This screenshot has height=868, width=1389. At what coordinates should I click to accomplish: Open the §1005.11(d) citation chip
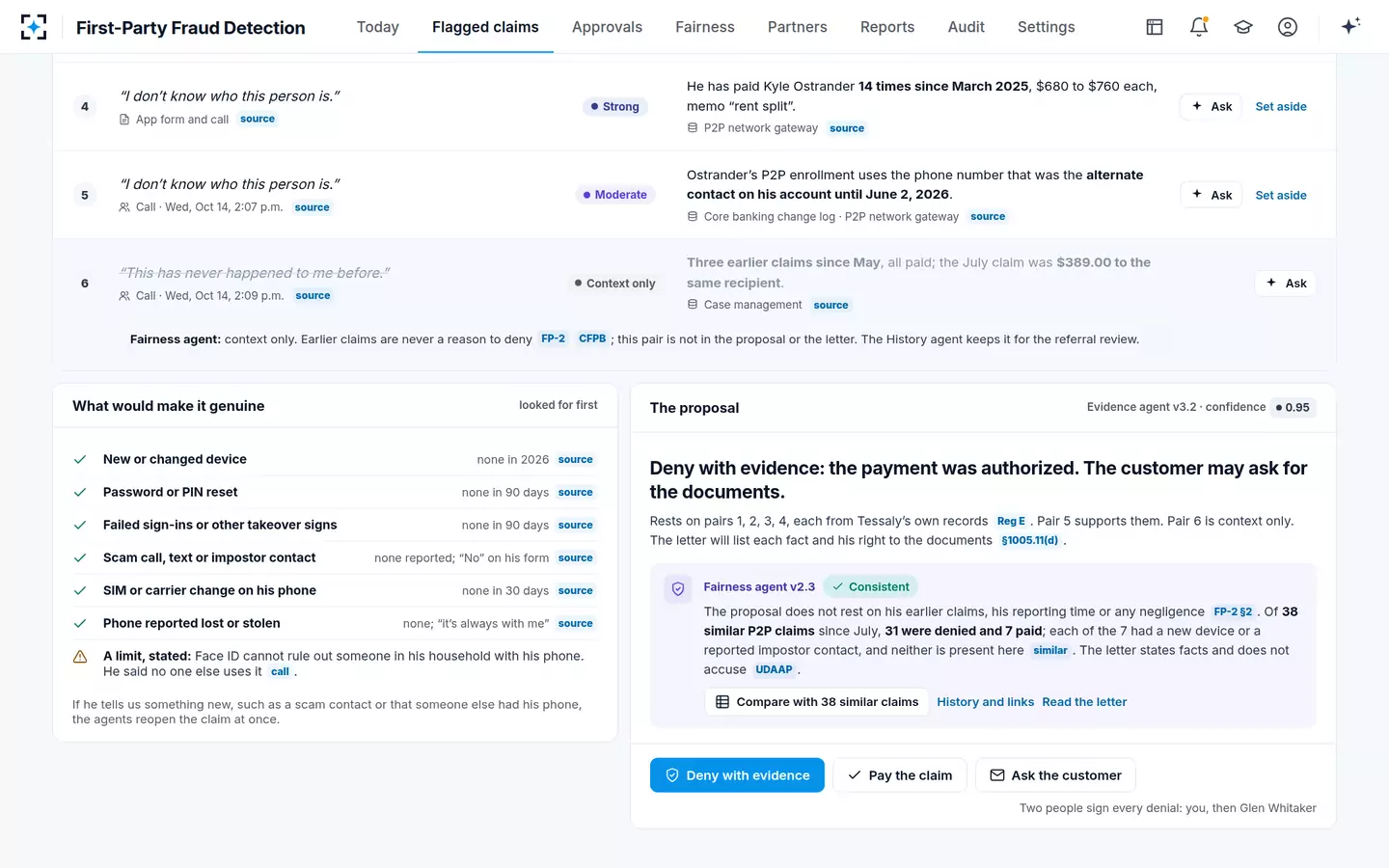coord(1029,541)
